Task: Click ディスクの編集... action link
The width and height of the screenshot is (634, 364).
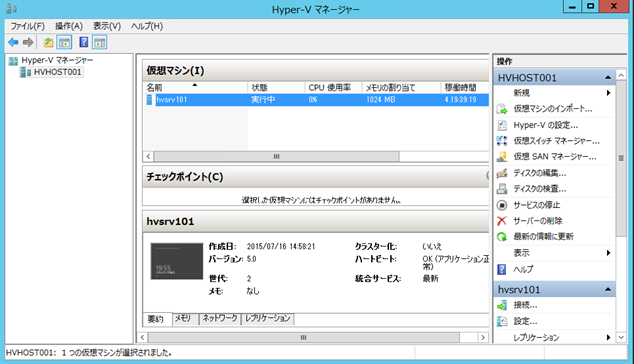Action: pos(539,173)
